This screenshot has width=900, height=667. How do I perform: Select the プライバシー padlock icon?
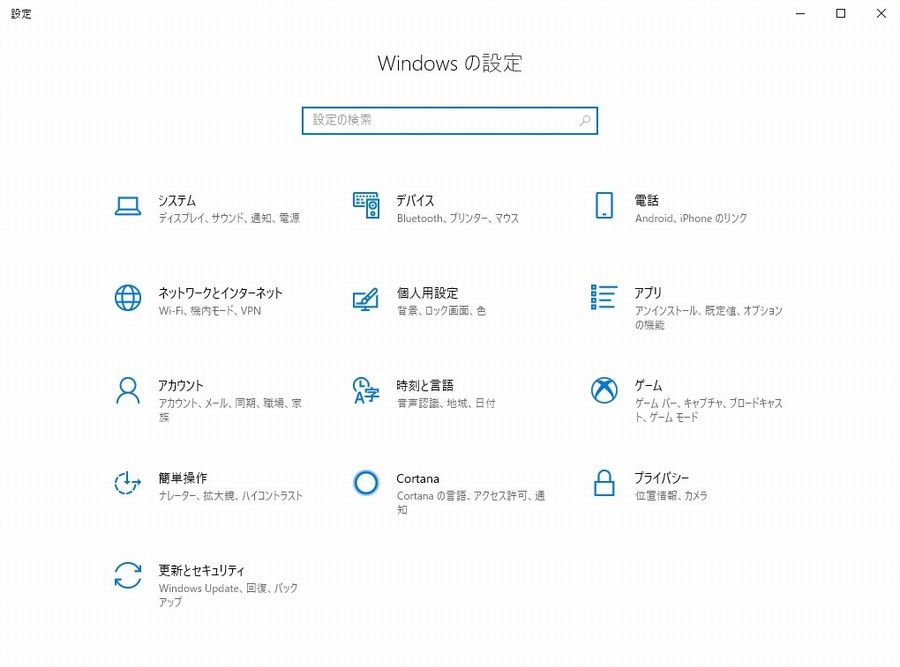[x=604, y=483]
